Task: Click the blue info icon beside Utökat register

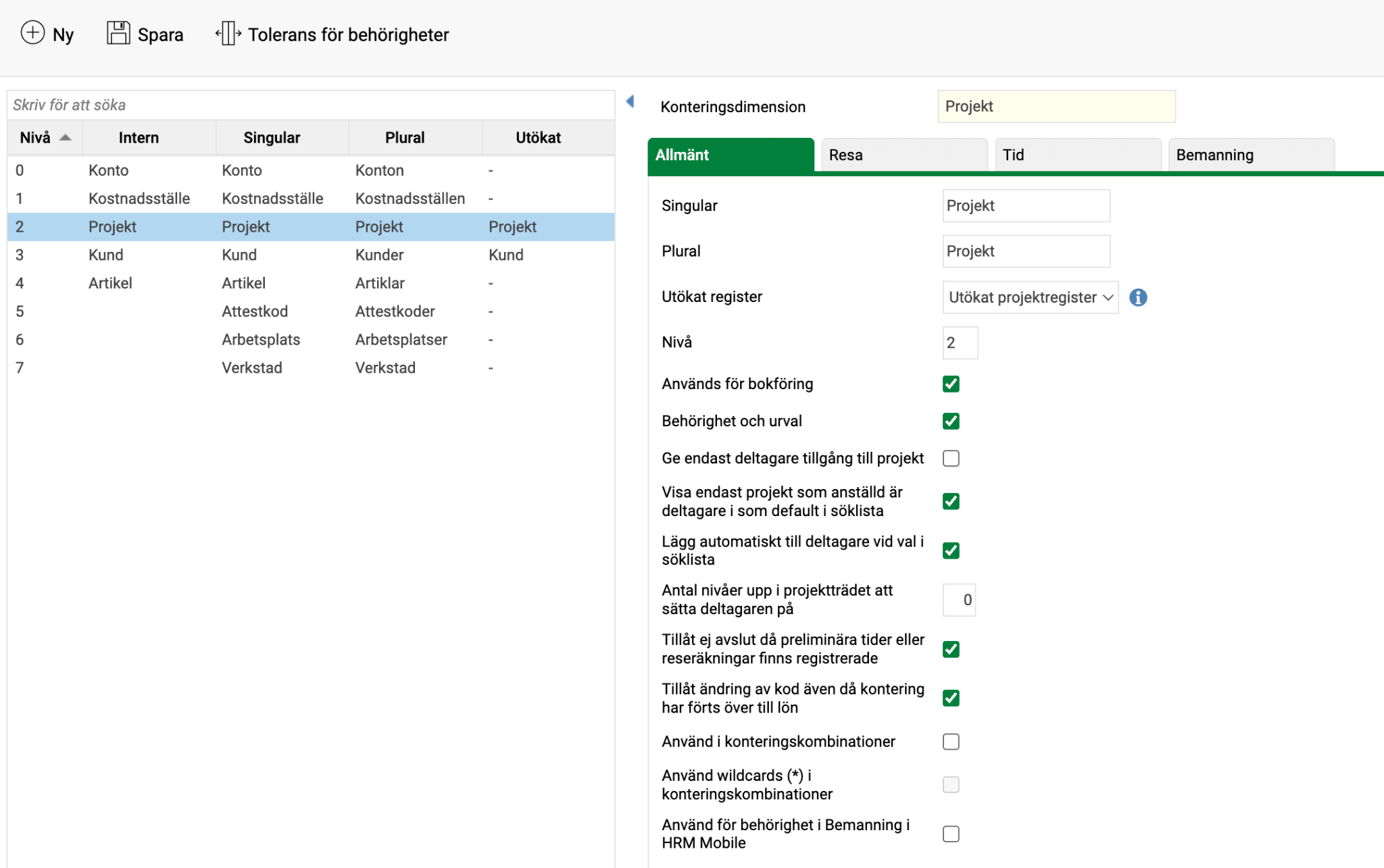Action: click(x=1138, y=297)
